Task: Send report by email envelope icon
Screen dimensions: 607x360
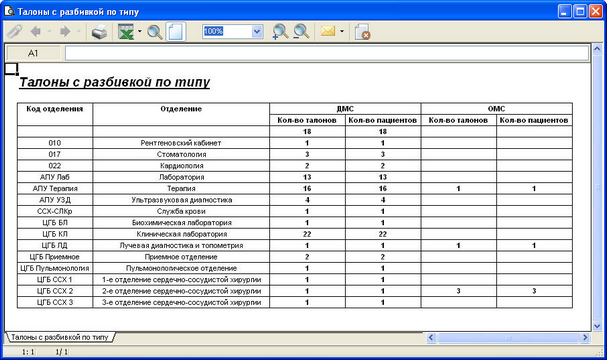Action: (328, 31)
